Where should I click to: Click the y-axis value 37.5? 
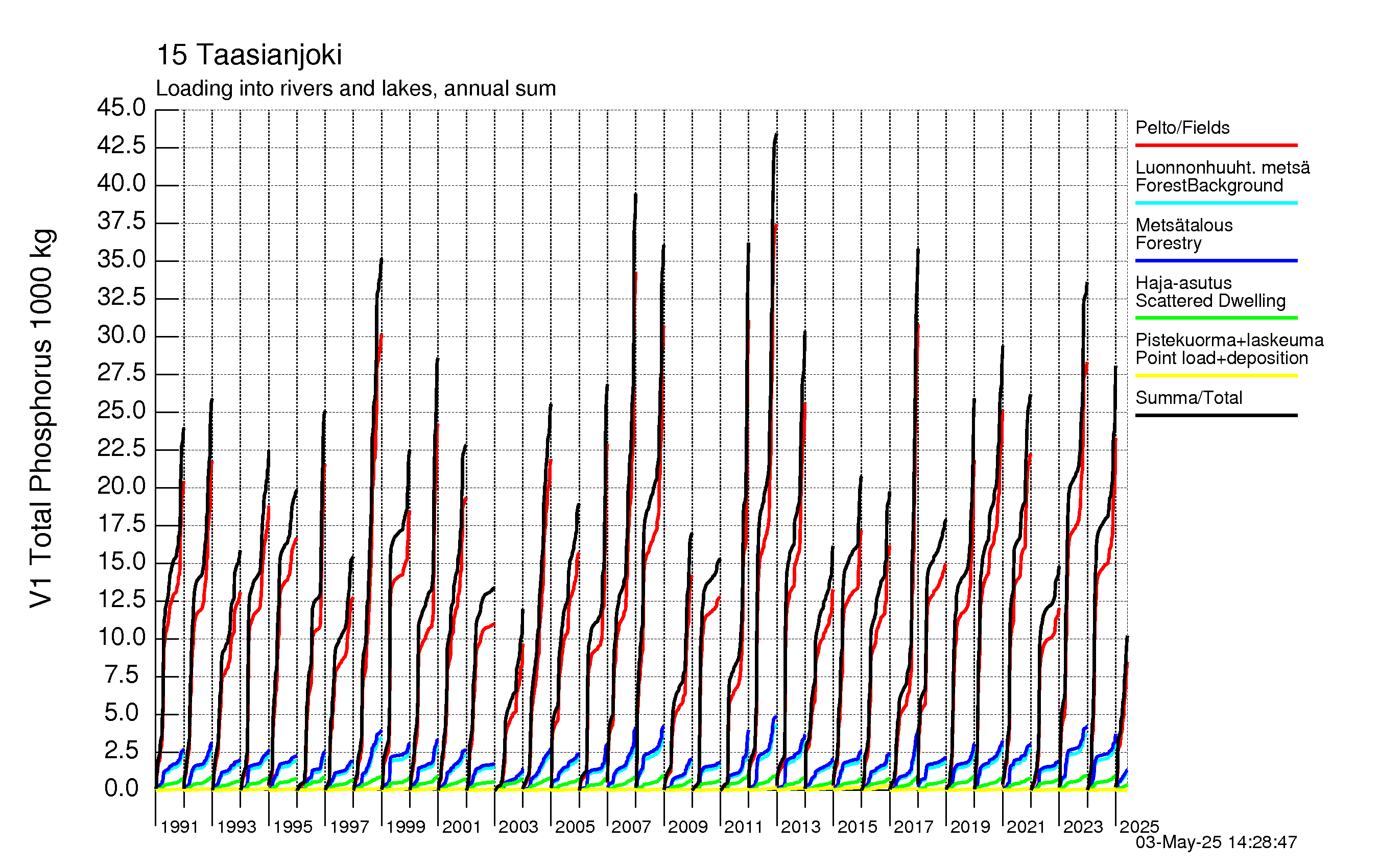click(122, 221)
